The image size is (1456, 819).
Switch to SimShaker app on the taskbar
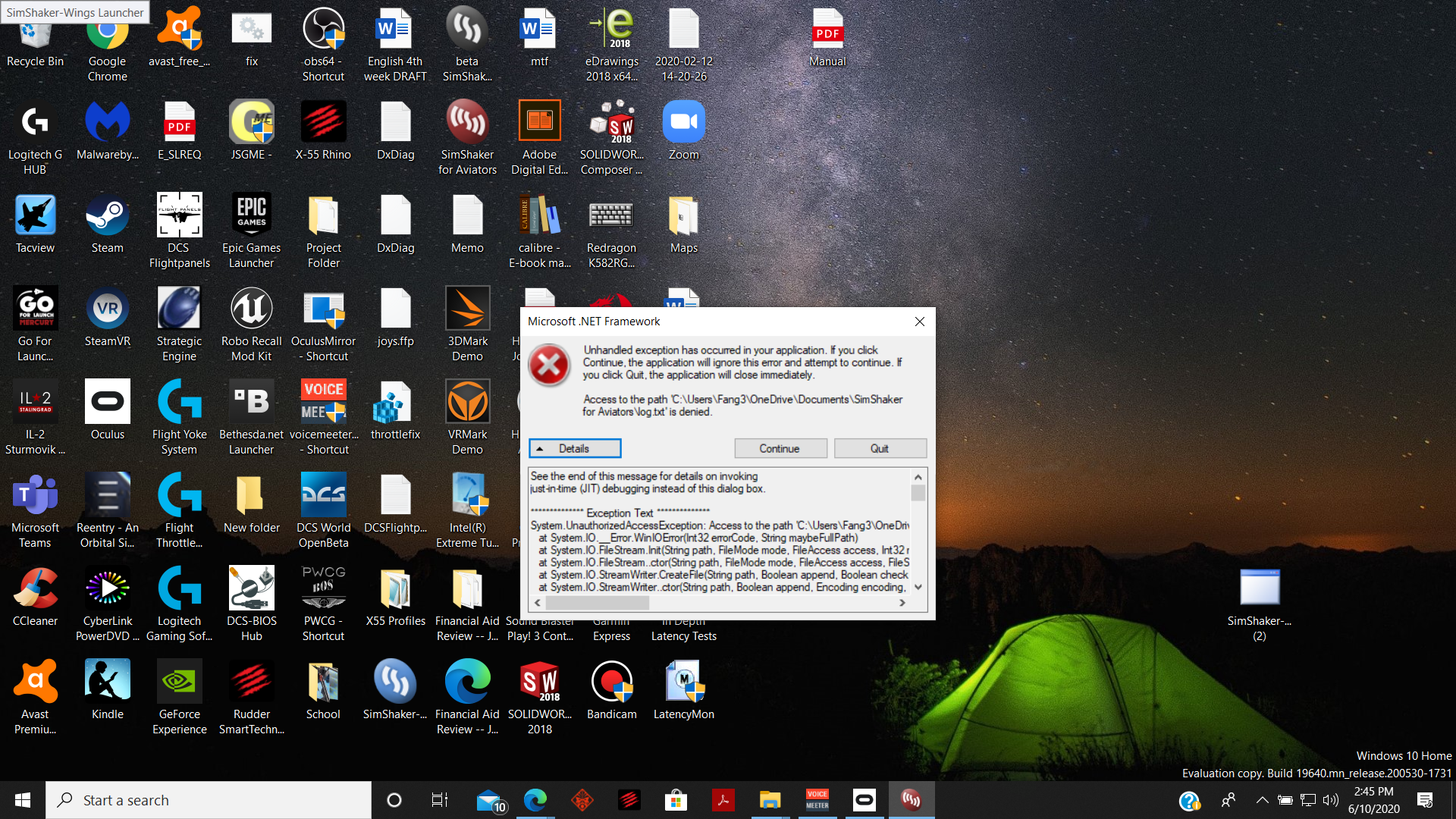pos(911,800)
